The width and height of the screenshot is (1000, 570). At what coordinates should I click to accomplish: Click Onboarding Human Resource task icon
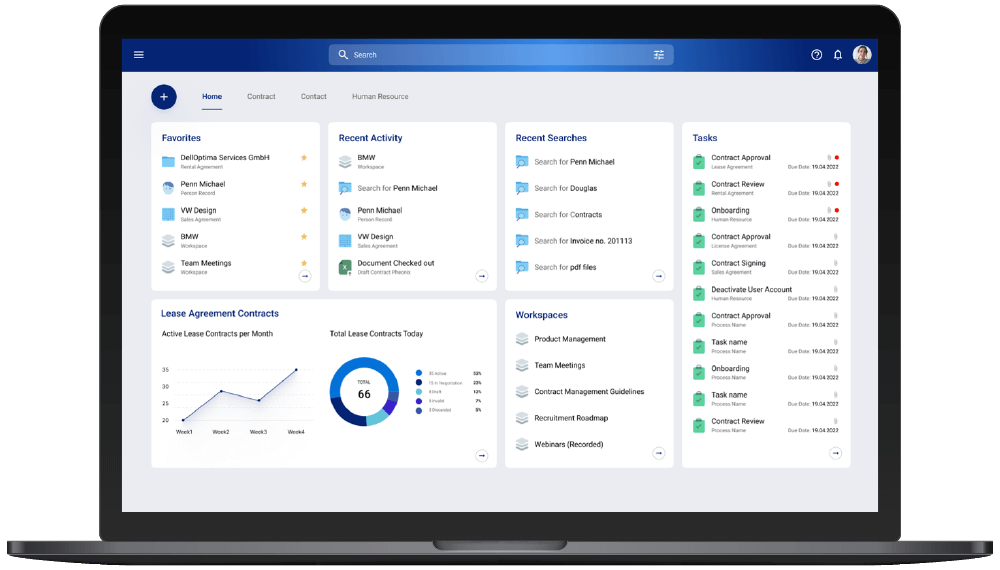click(x=699, y=214)
